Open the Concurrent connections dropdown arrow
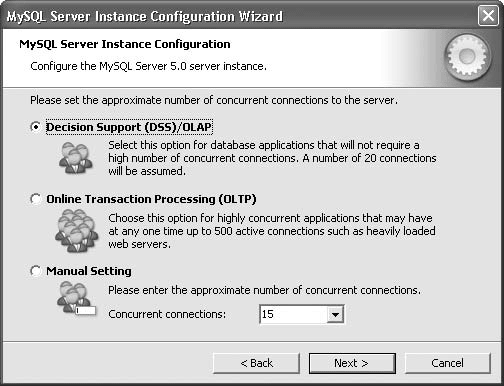 tap(335, 314)
